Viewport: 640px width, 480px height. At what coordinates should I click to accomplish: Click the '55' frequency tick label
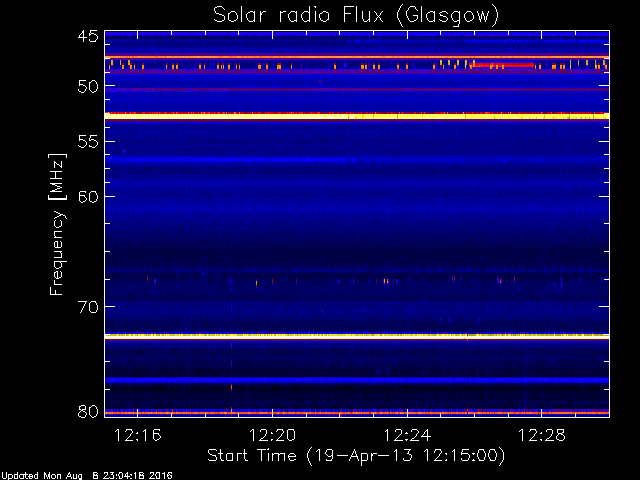coord(88,142)
